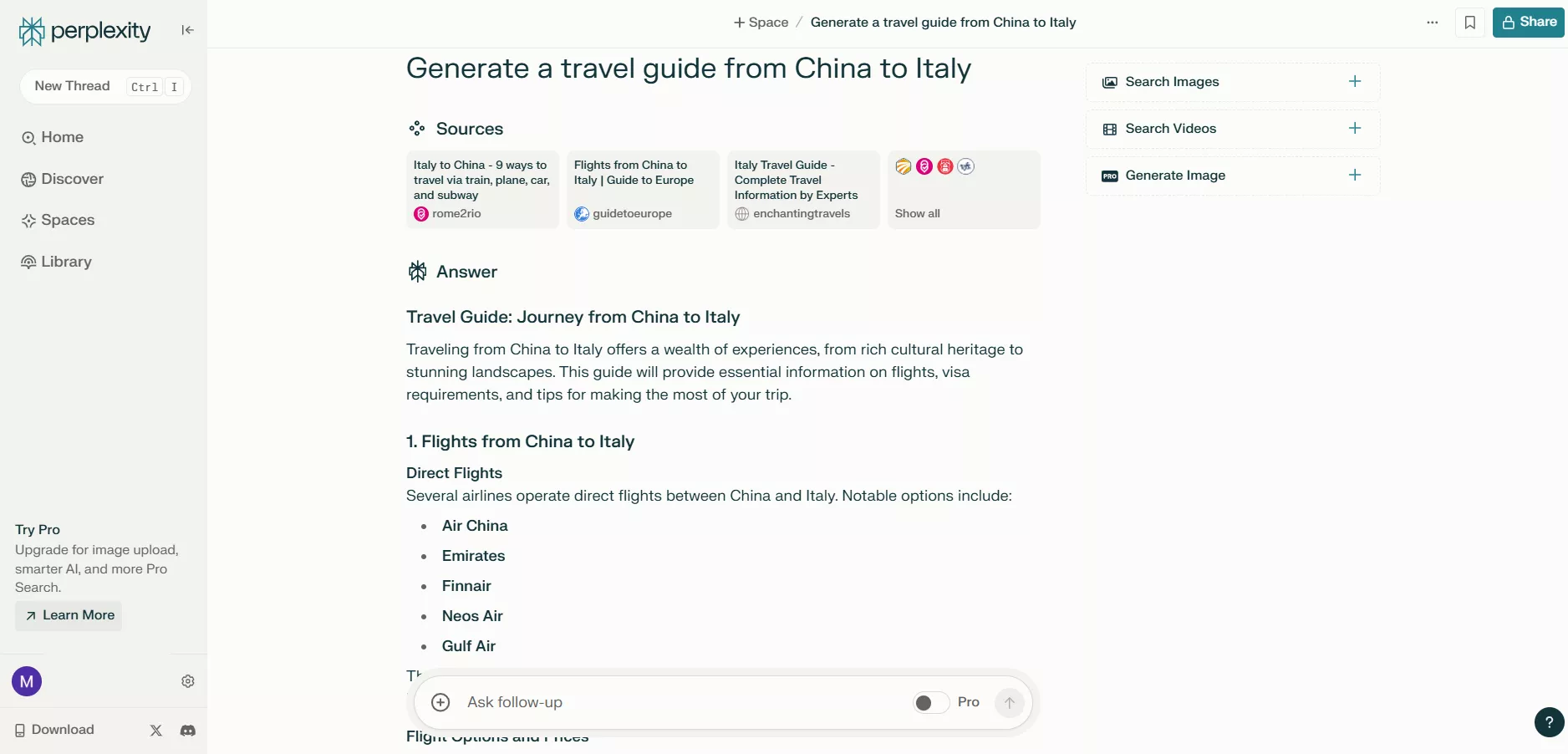
Task: Toggle the Pro search switch
Action: click(930, 702)
